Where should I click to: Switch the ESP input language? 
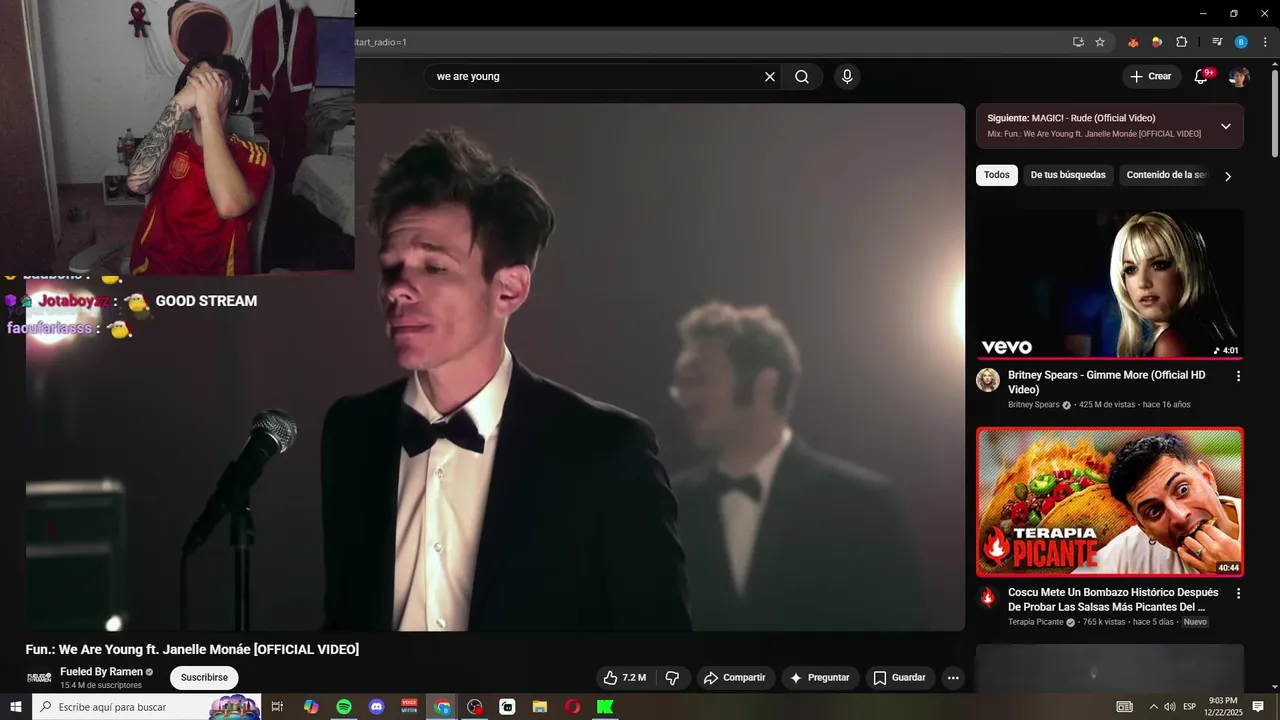click(x=1189, y=707)
